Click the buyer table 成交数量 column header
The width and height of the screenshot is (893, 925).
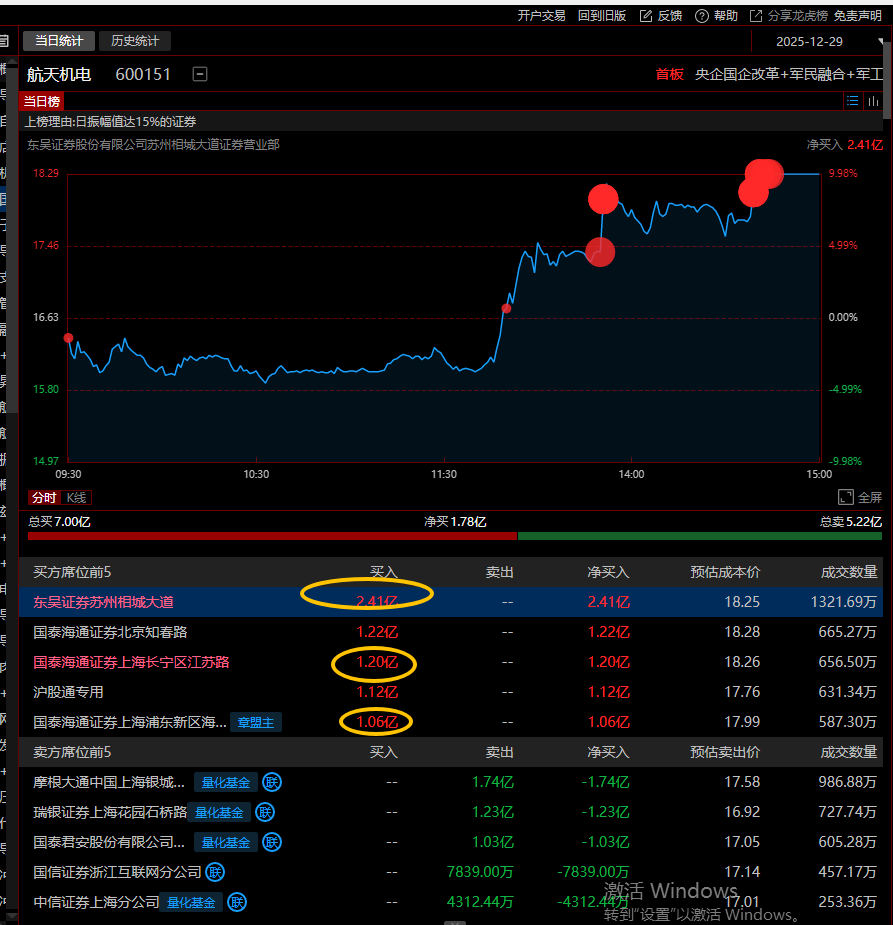point(849,572)
